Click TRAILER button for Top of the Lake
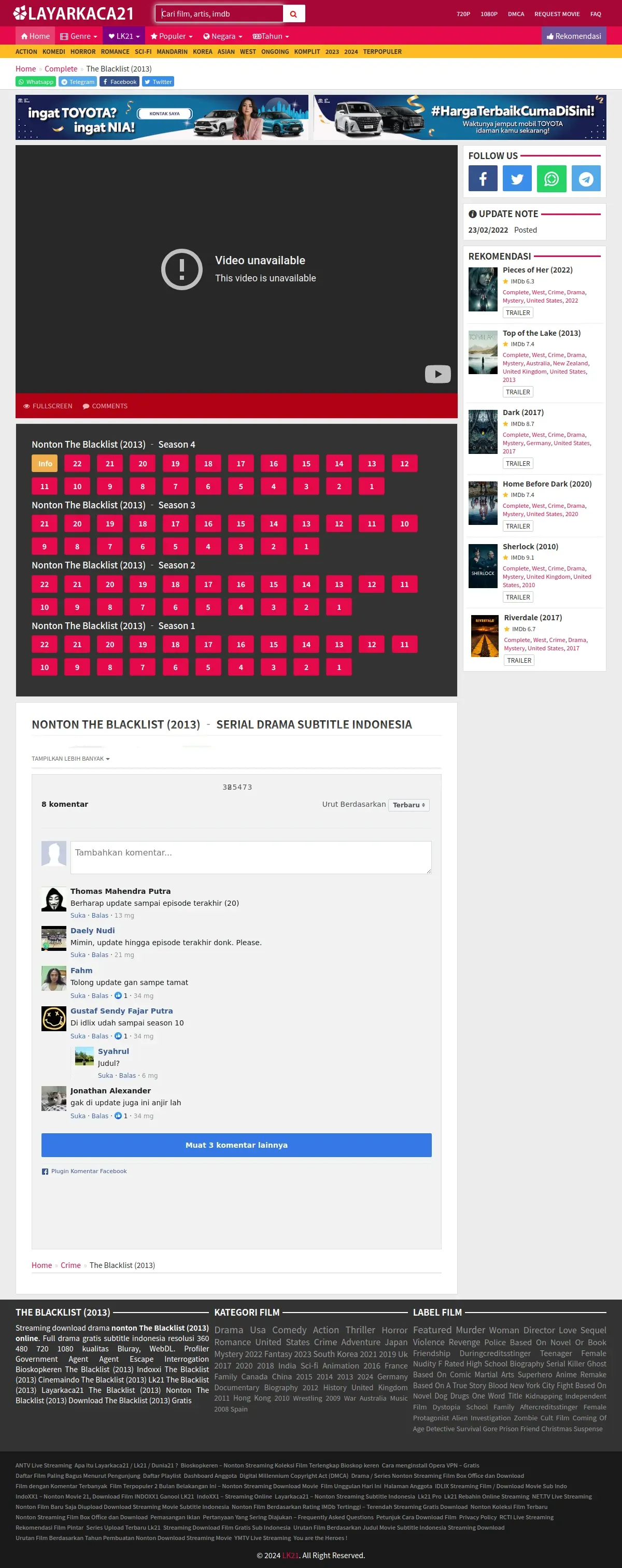Image resolution: width=622 pixels, height=1568 pixels. point(518,392)
